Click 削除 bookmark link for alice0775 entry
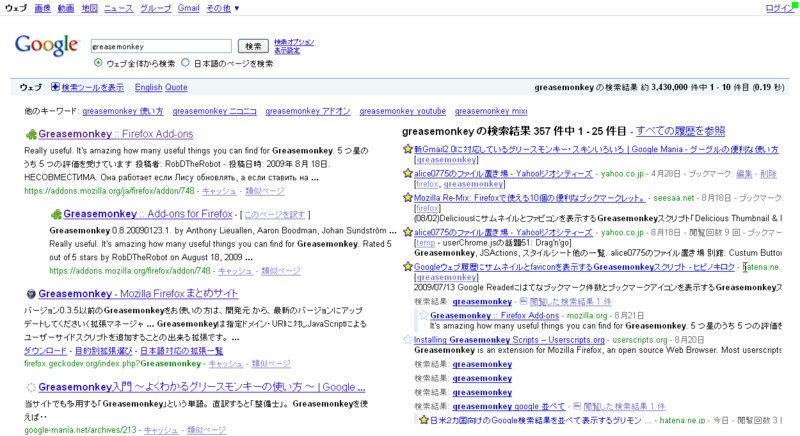Viewport: 800px width, 436px height. [768, 174]
